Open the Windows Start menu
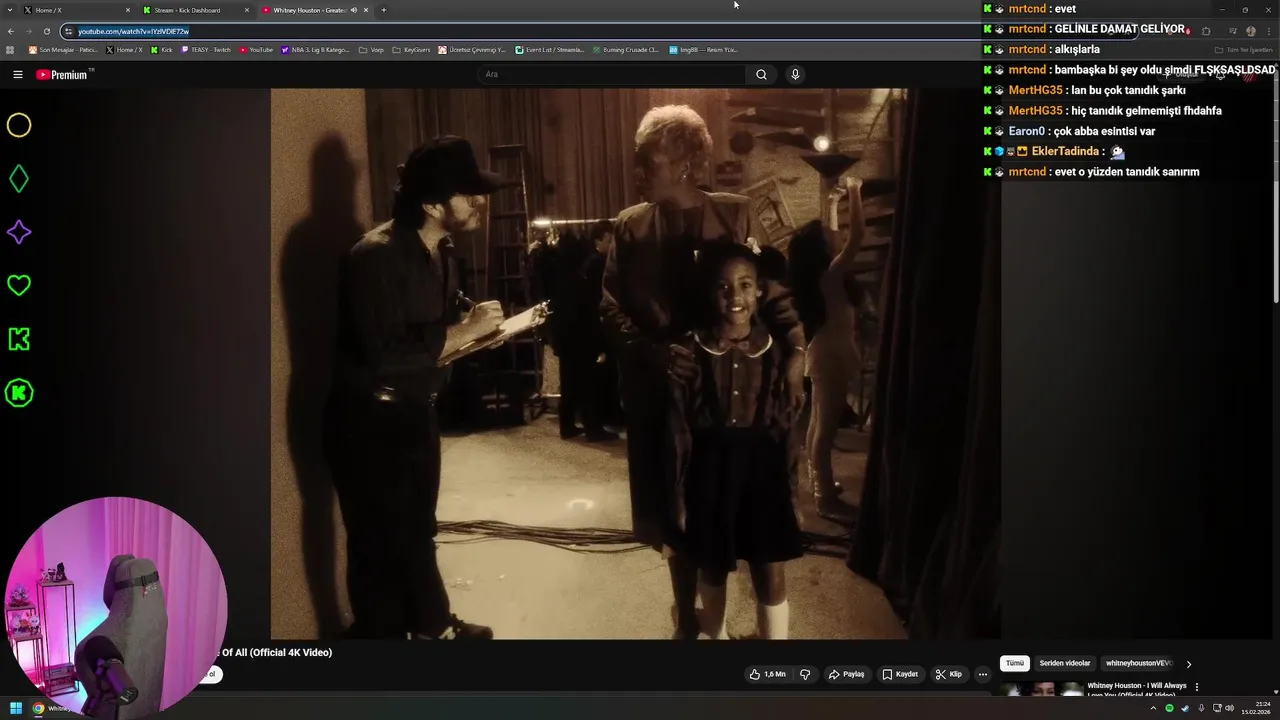Image resolution: width=1280 pixels, height=720 pixels. coord(16,708)
